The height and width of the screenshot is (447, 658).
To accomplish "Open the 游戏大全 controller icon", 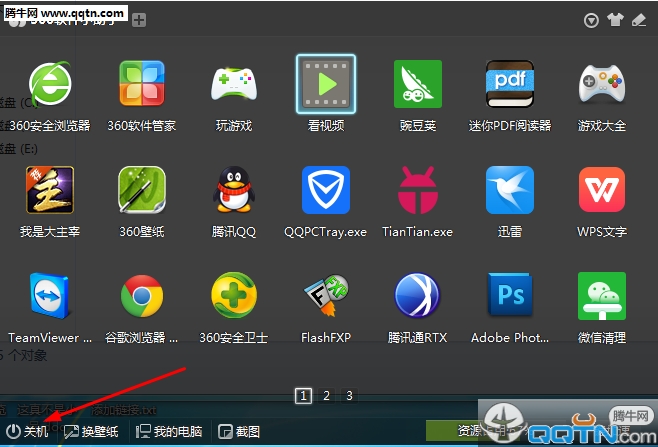I will [x=602, y=84].
